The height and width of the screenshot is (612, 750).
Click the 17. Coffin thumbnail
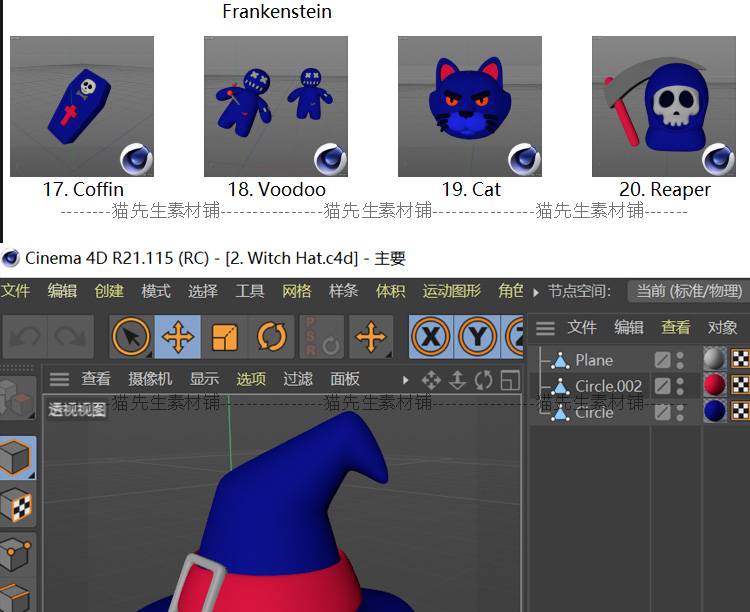pyautogui.click(x=82, y=106)
